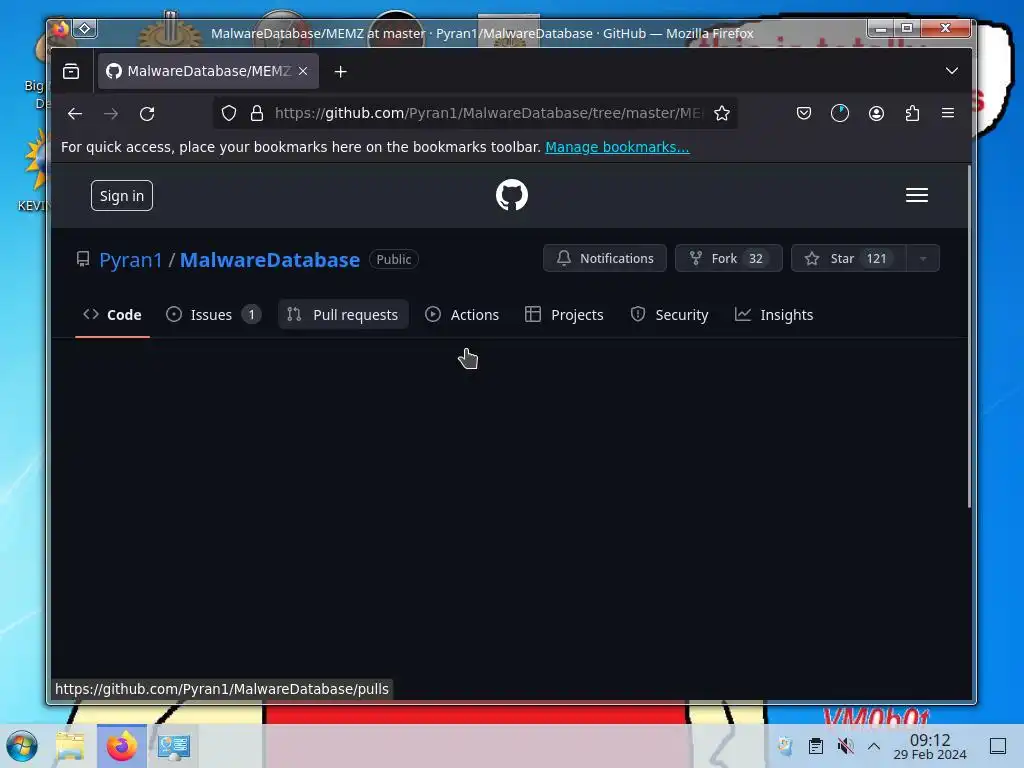Open the Security tab
The height and width of the screenshot is (768, 1024).
(x=669, y=315)
